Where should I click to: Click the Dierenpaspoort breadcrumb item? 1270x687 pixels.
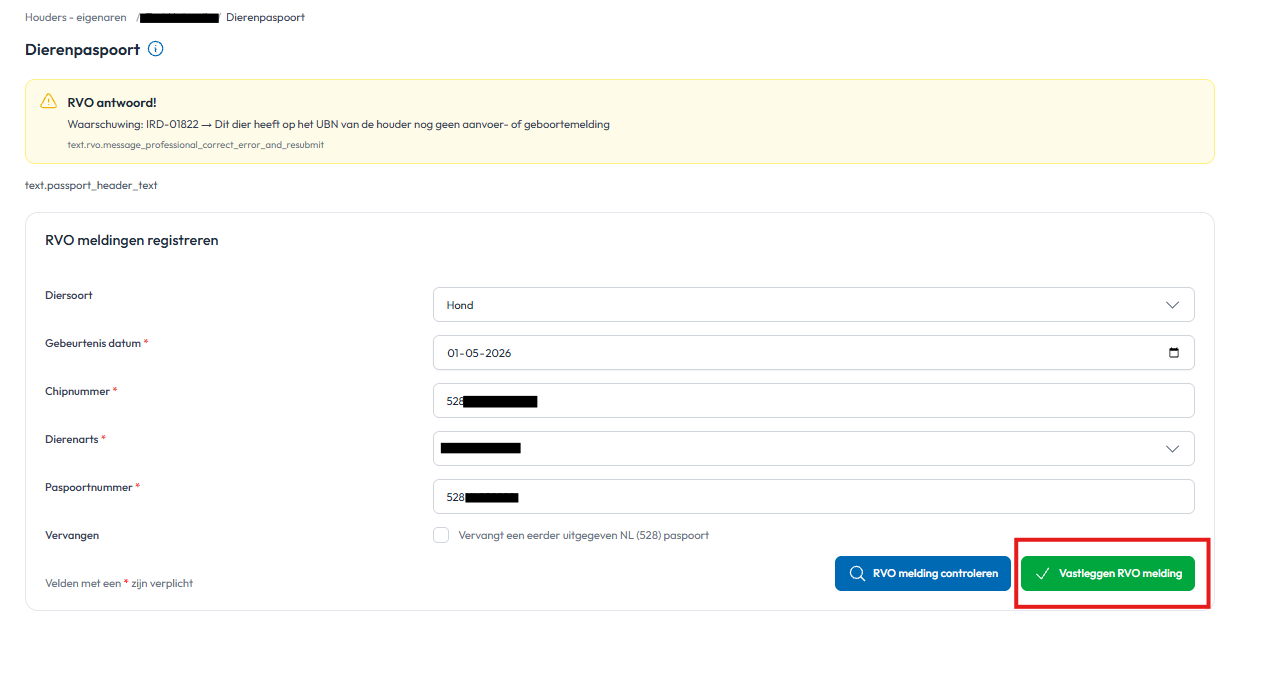(265, 17)
